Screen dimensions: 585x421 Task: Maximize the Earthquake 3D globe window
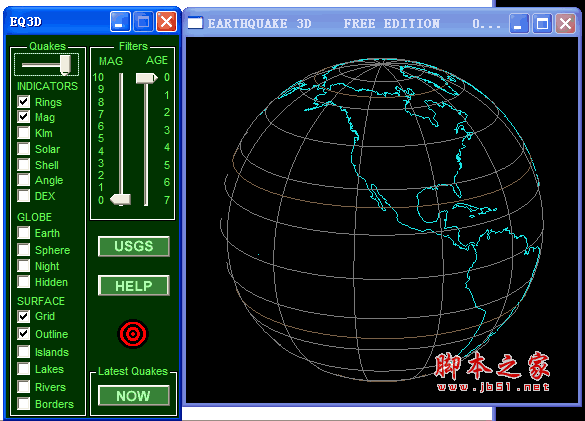point(542,24)
